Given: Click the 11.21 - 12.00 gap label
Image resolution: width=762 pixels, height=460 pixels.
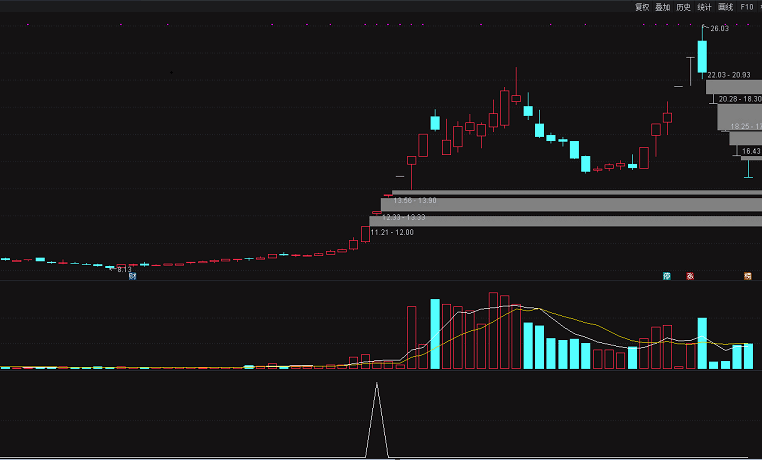Looking at the screenshot, I should [x=392, y=232].
